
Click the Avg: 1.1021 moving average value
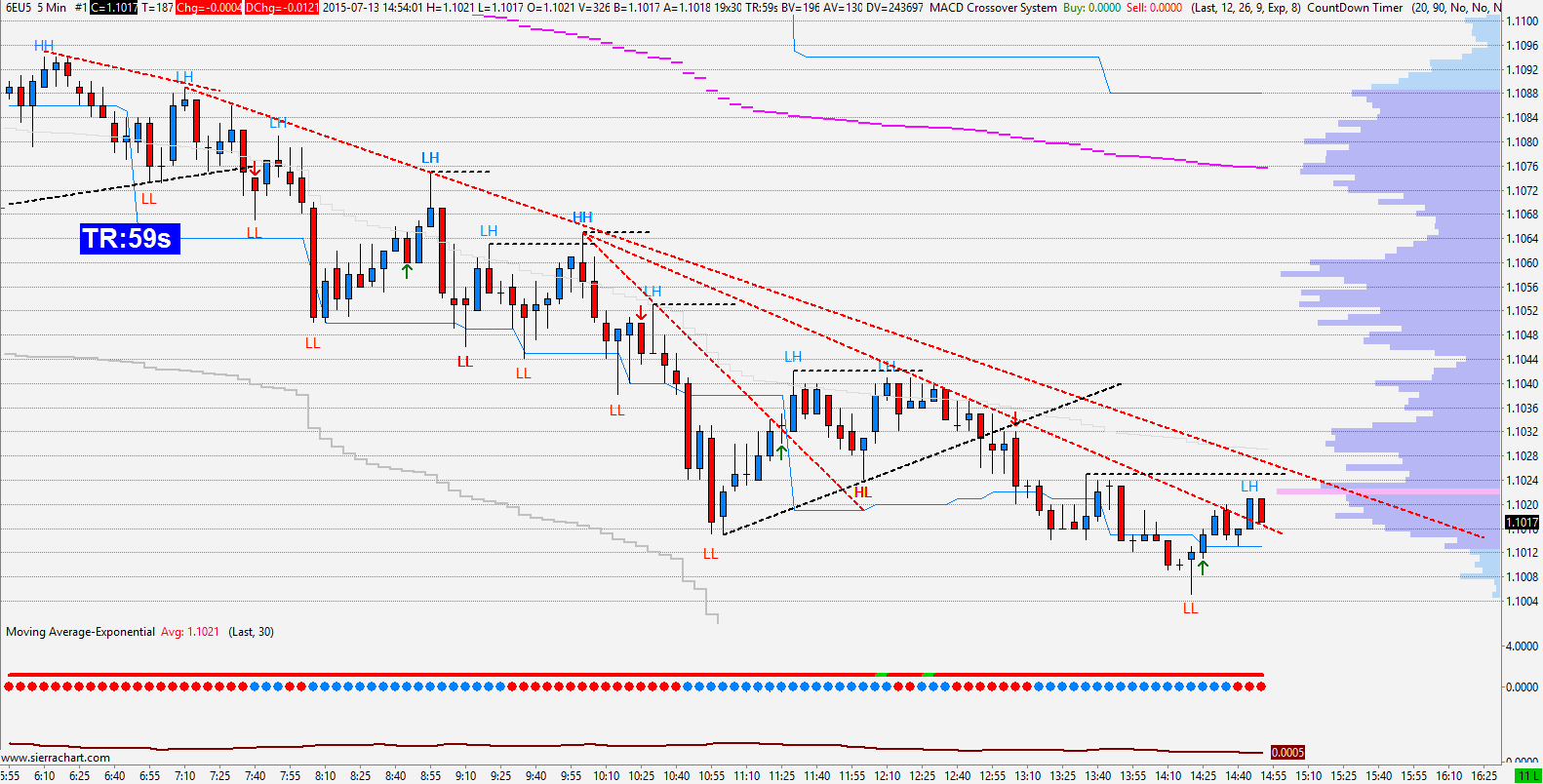point(190,632)
